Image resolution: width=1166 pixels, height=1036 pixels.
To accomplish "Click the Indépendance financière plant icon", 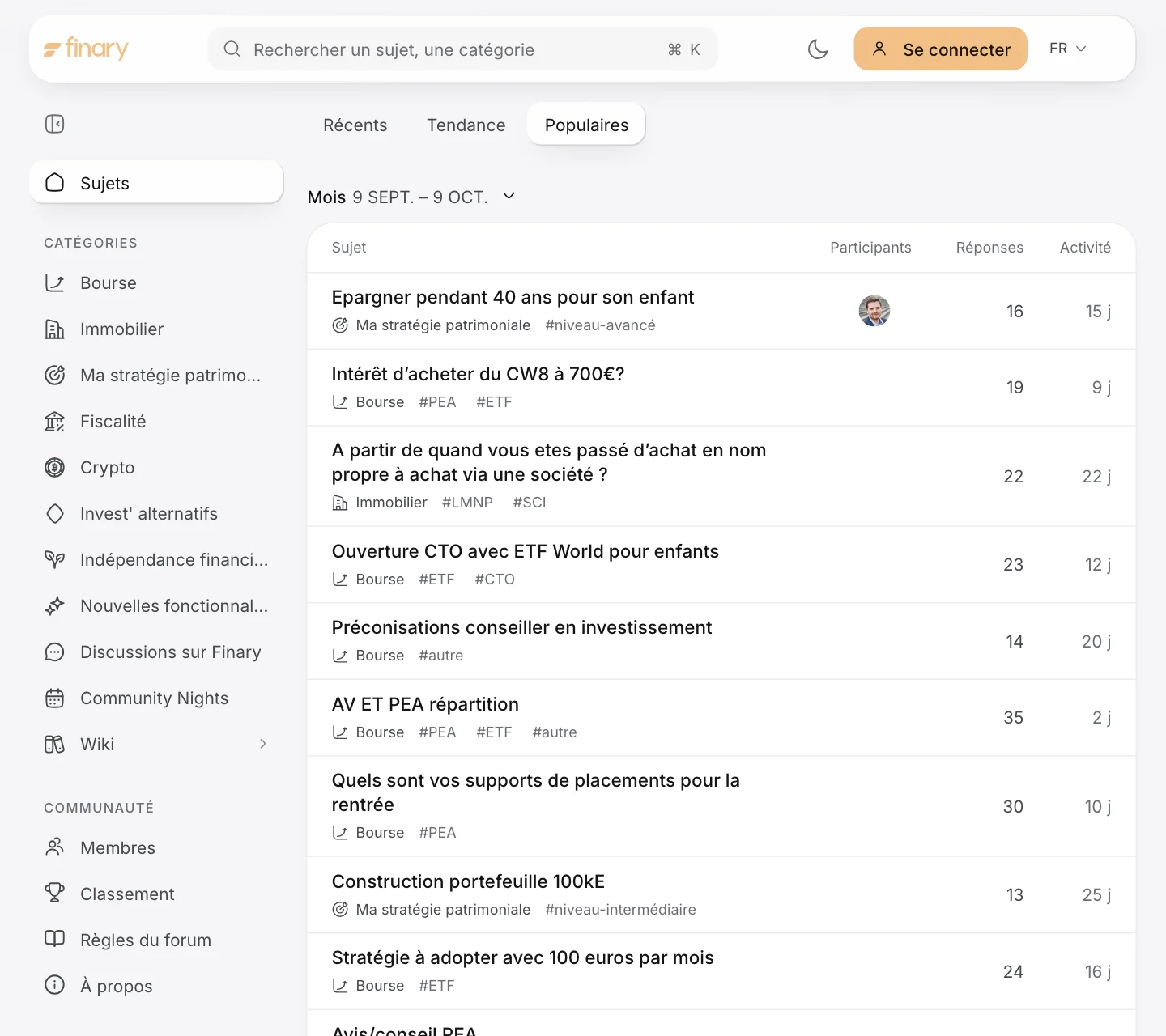I will pos(54,560).
